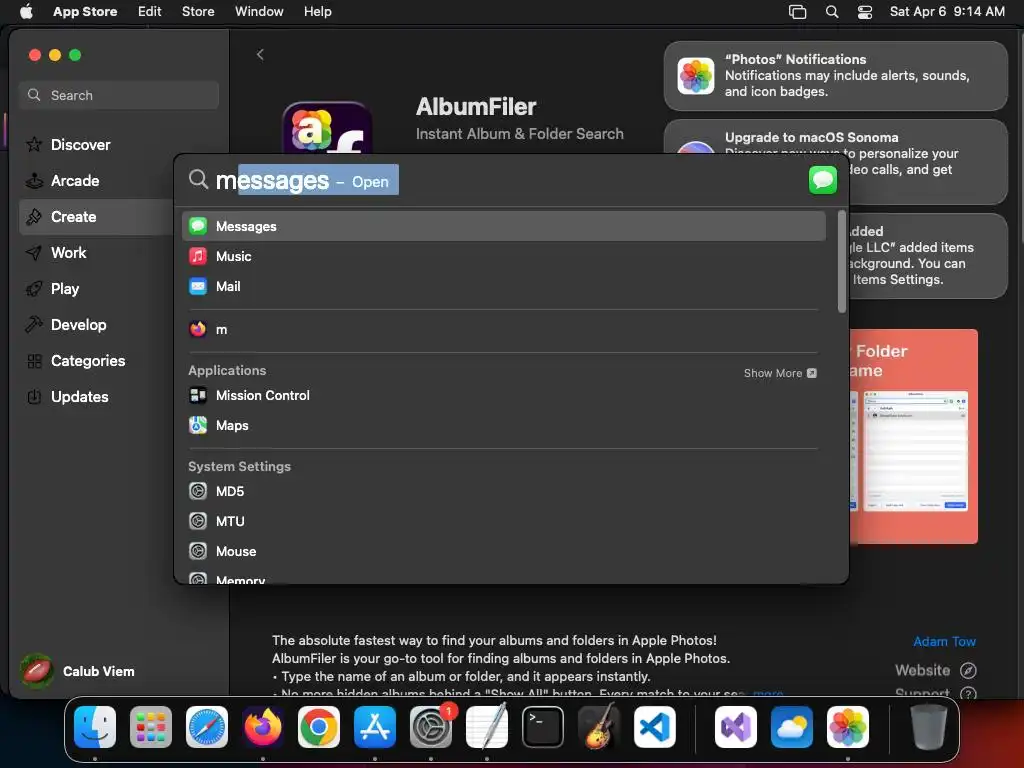The height and width of the screenshot is (768, 1024).
Task: Click the Spotlight search icon in menu bar
Action: click(832, 12)
